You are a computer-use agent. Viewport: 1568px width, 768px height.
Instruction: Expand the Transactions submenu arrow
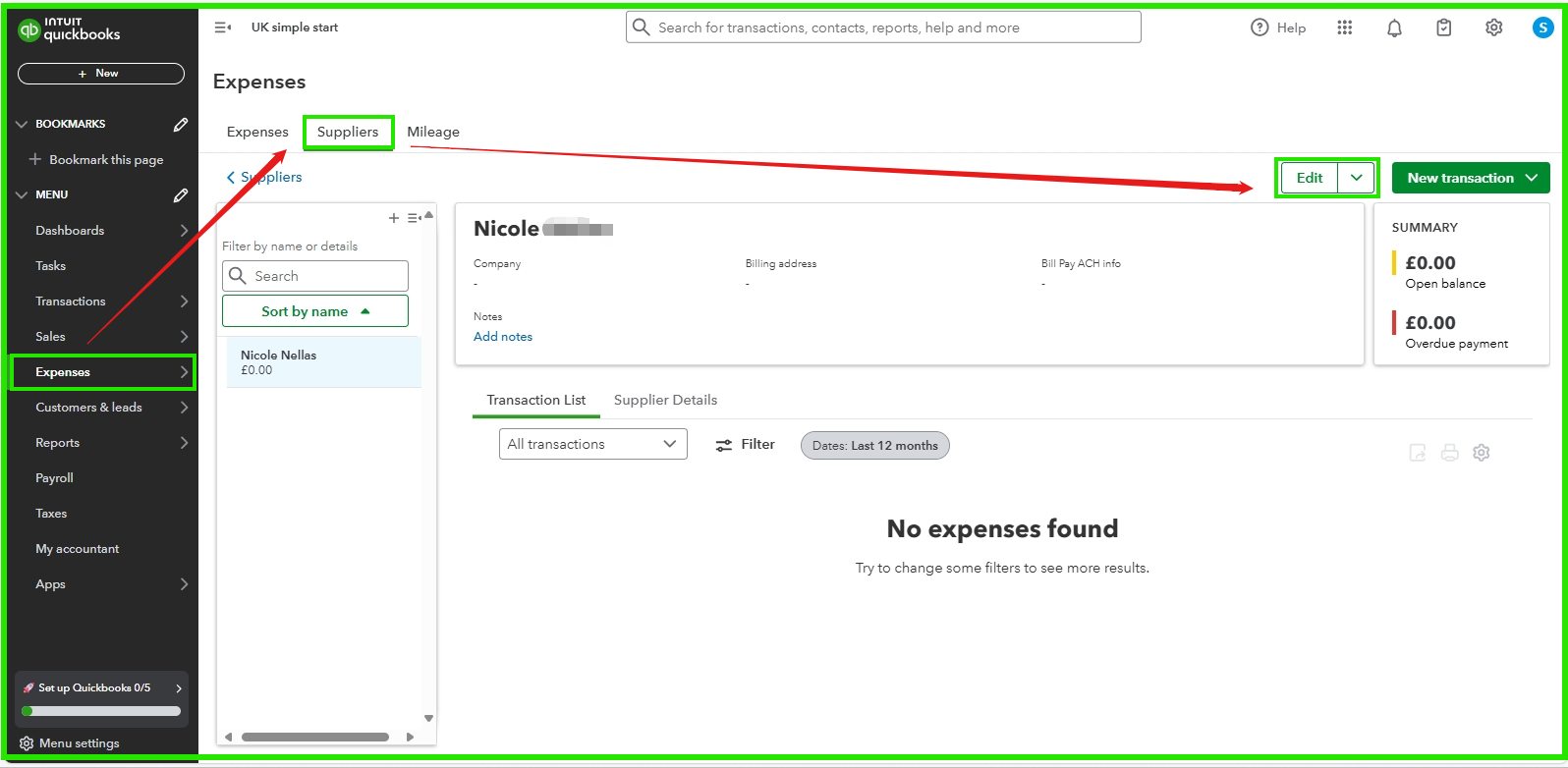click(184, 302)
